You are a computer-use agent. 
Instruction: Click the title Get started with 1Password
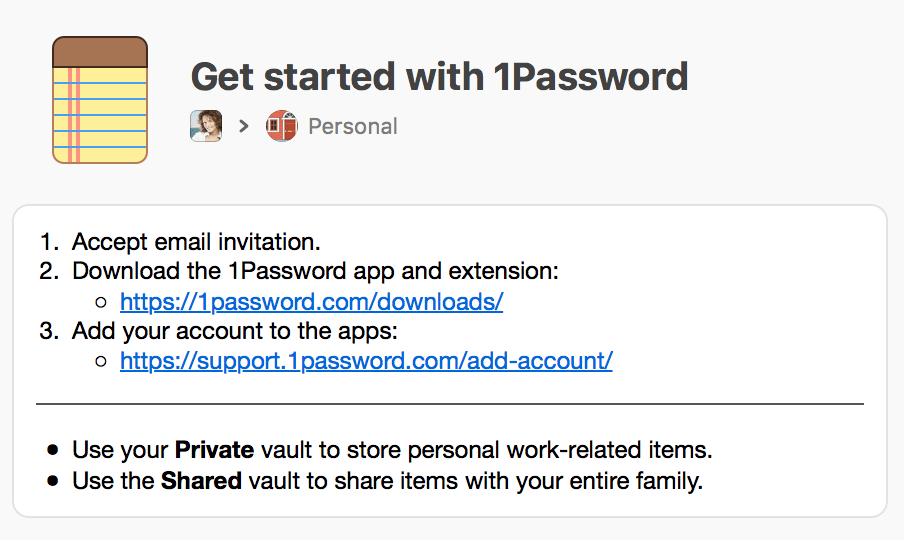pyautogui.click(x=439, y=77)
